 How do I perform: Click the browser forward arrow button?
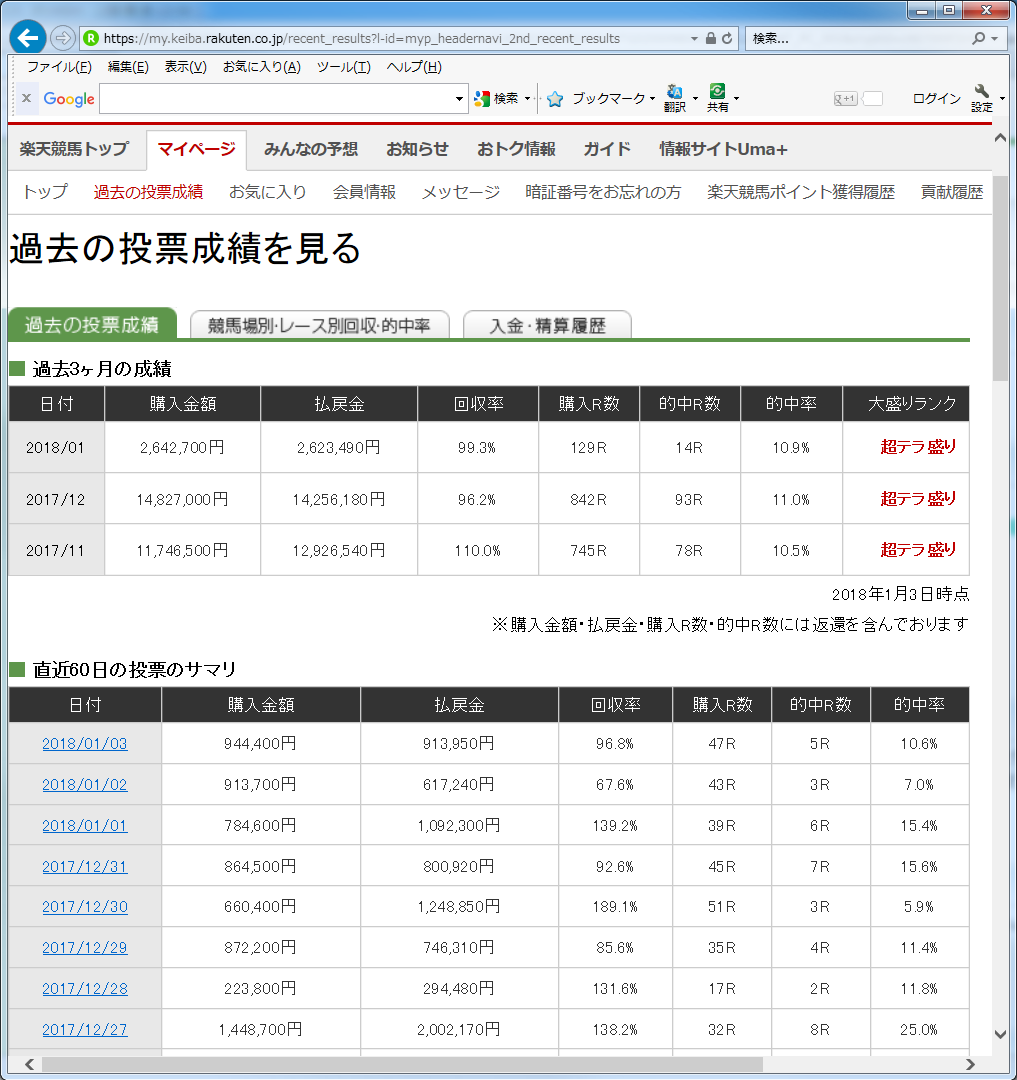[63, 38]
